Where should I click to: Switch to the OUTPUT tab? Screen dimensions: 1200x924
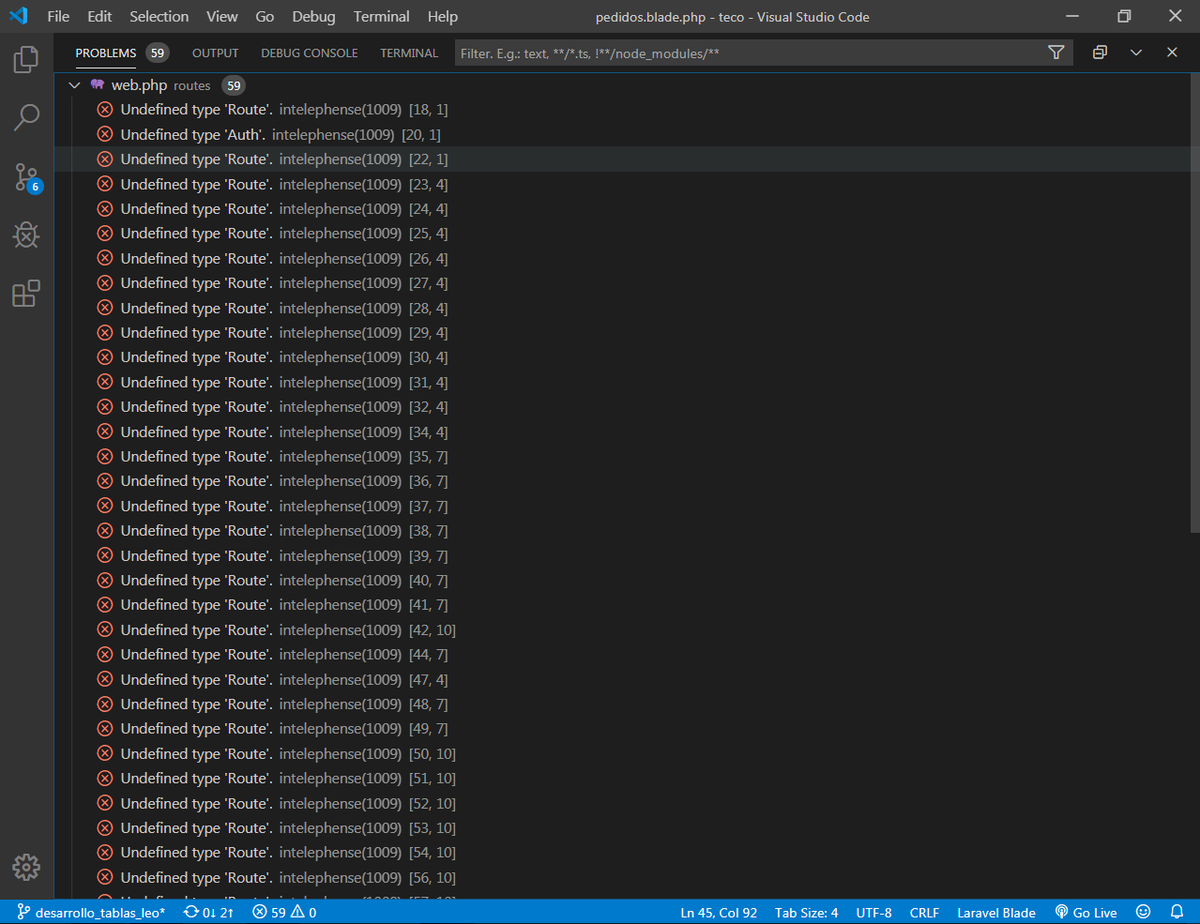(215, 53)
